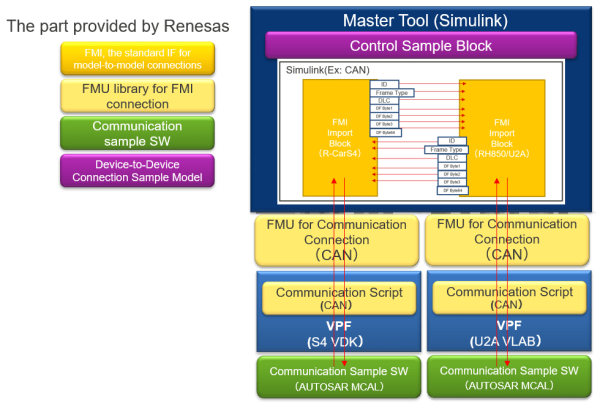Viewport: 600px width, 407px height.
Task: Click the ID port on the R-CarS4 block
Action: tap(384, 84)
